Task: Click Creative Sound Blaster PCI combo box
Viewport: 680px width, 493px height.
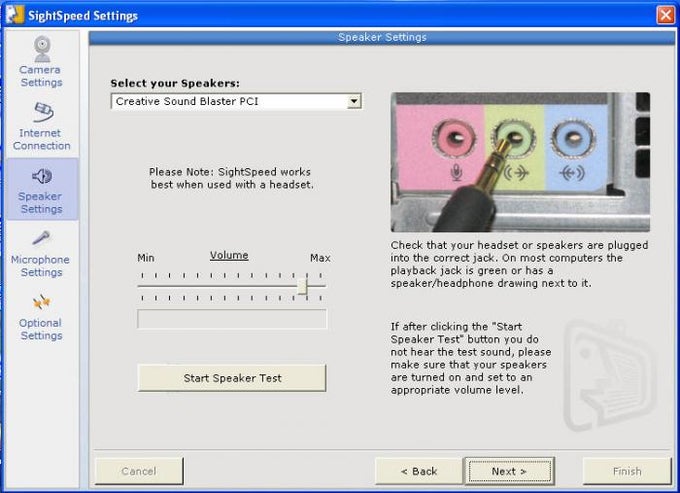Action: (236, 101)
